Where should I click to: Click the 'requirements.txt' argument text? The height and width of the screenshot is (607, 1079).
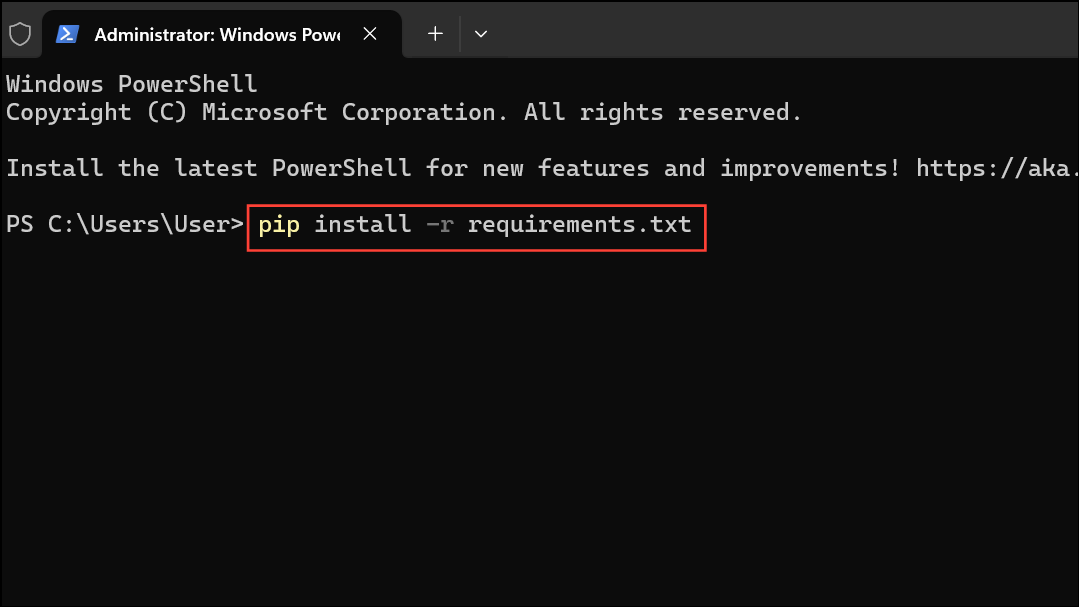pyautogui.click(x=579, y=225)
